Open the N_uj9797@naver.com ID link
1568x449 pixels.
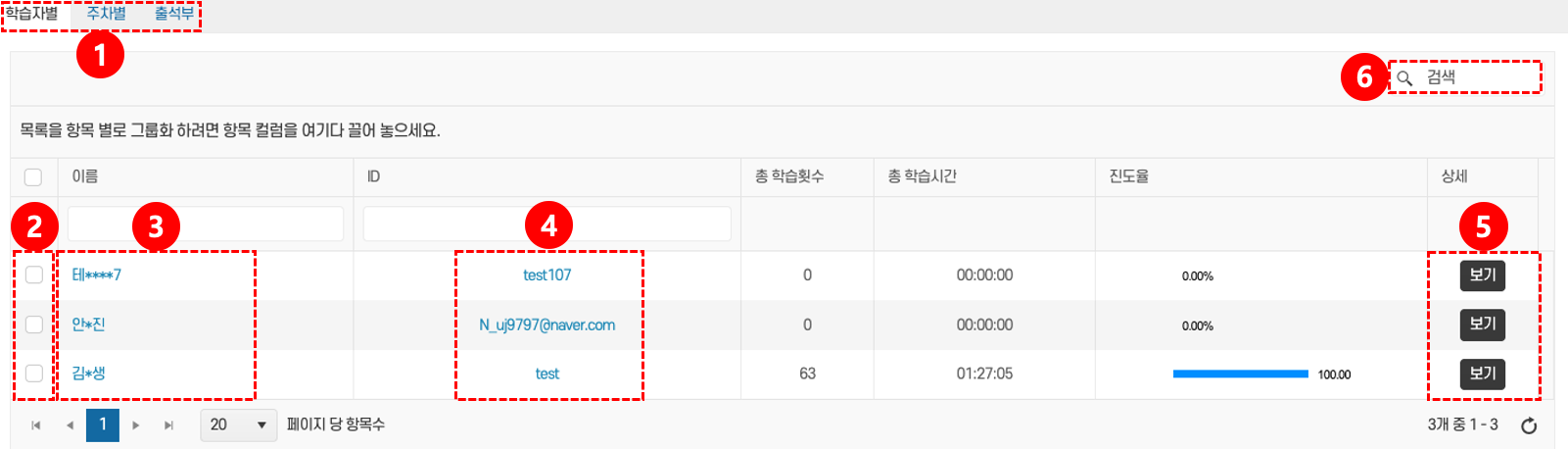tap(546, 324)
